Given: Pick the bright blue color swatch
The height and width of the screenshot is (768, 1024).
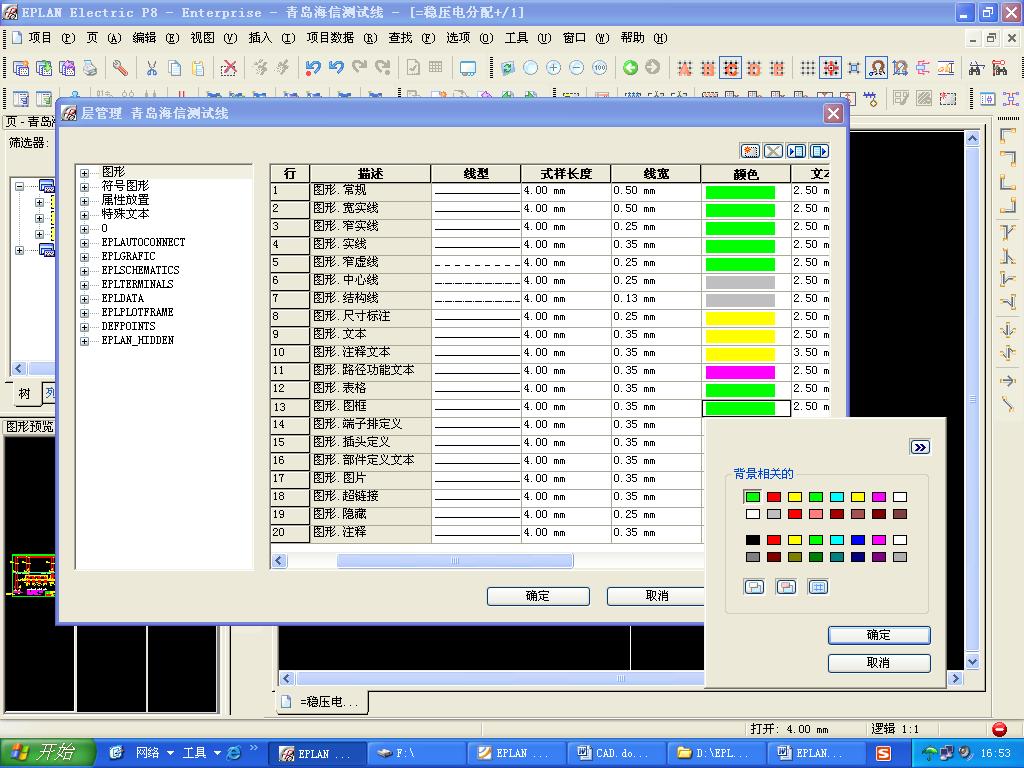Looking at the screenshot, I should (858, 540).
